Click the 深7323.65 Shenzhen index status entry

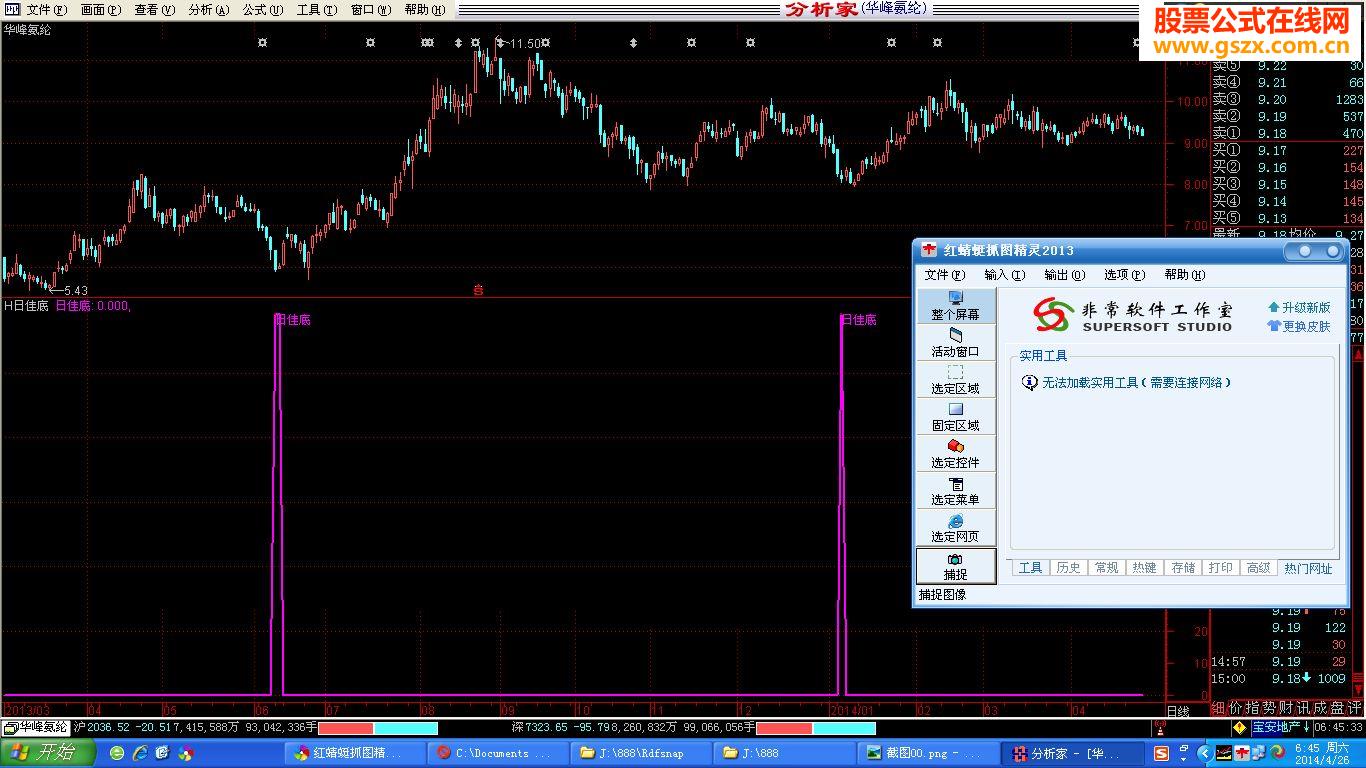(633, 727)
